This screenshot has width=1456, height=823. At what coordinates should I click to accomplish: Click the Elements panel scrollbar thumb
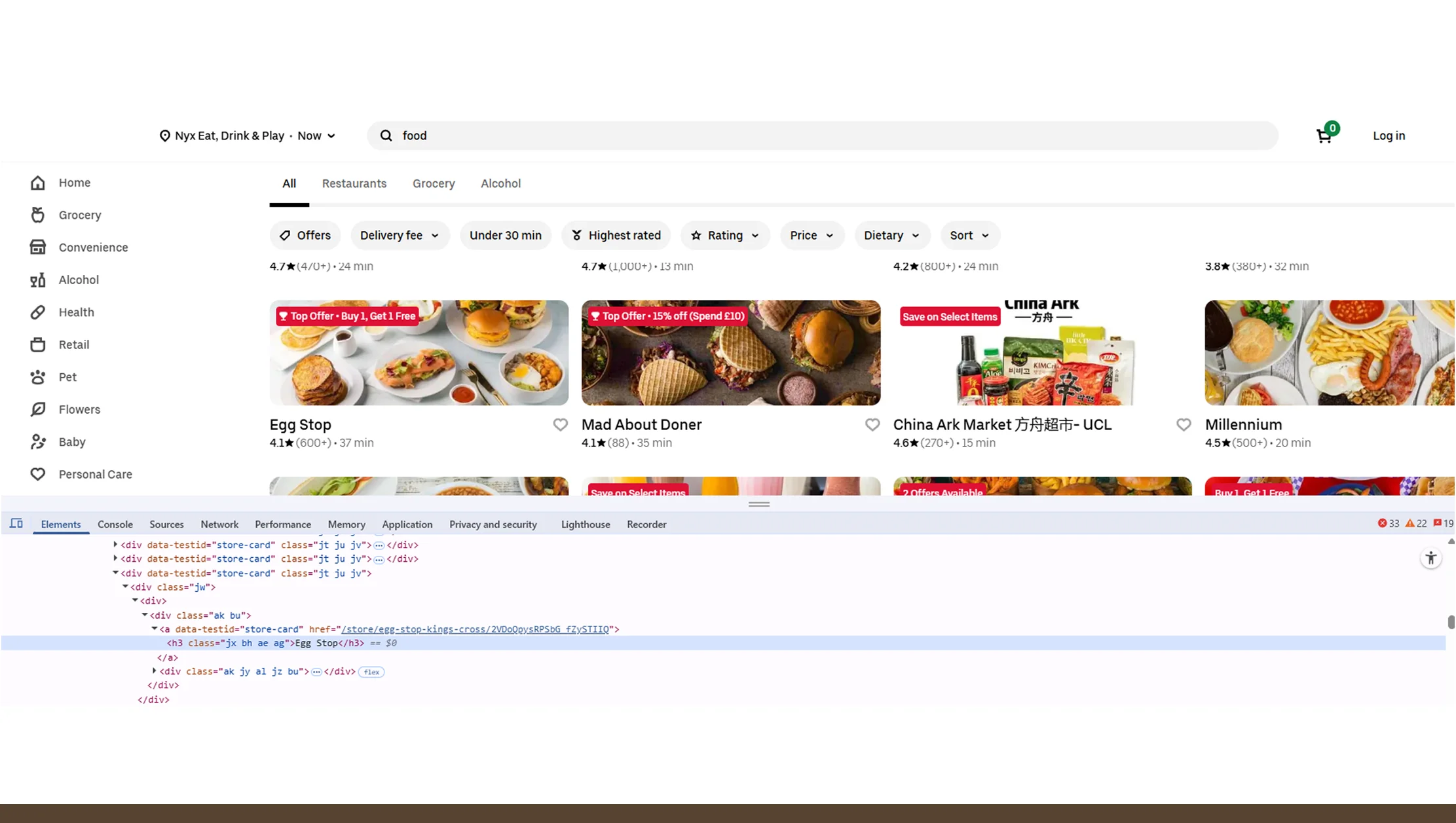coord(1451,622)
